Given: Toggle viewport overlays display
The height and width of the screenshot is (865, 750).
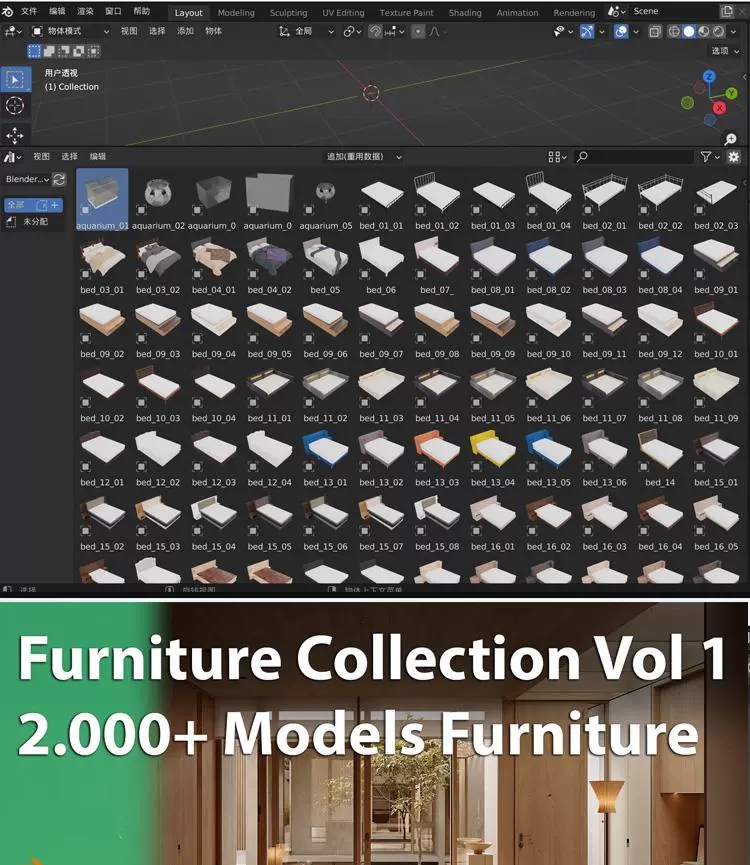Looking at the screenshot, I should pos(621,31).
